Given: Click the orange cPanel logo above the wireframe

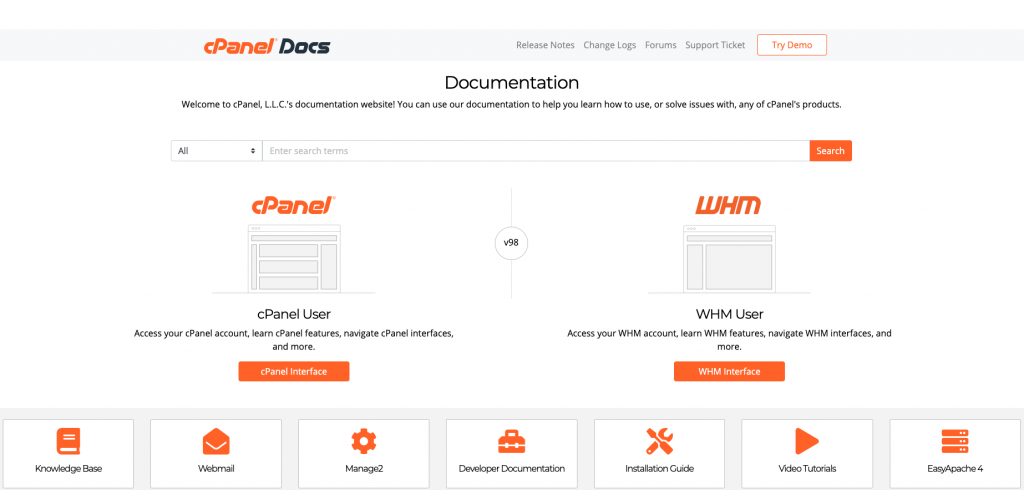Looking at the screenshot, I should [294, 206].
